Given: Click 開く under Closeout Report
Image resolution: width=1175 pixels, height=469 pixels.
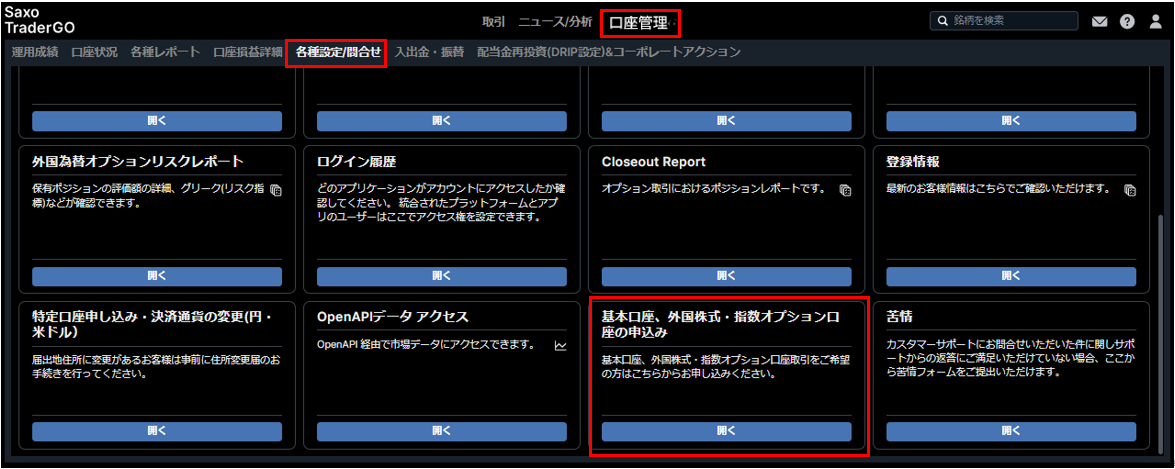Looking at the screenshot, I should [x=726, y=276].
